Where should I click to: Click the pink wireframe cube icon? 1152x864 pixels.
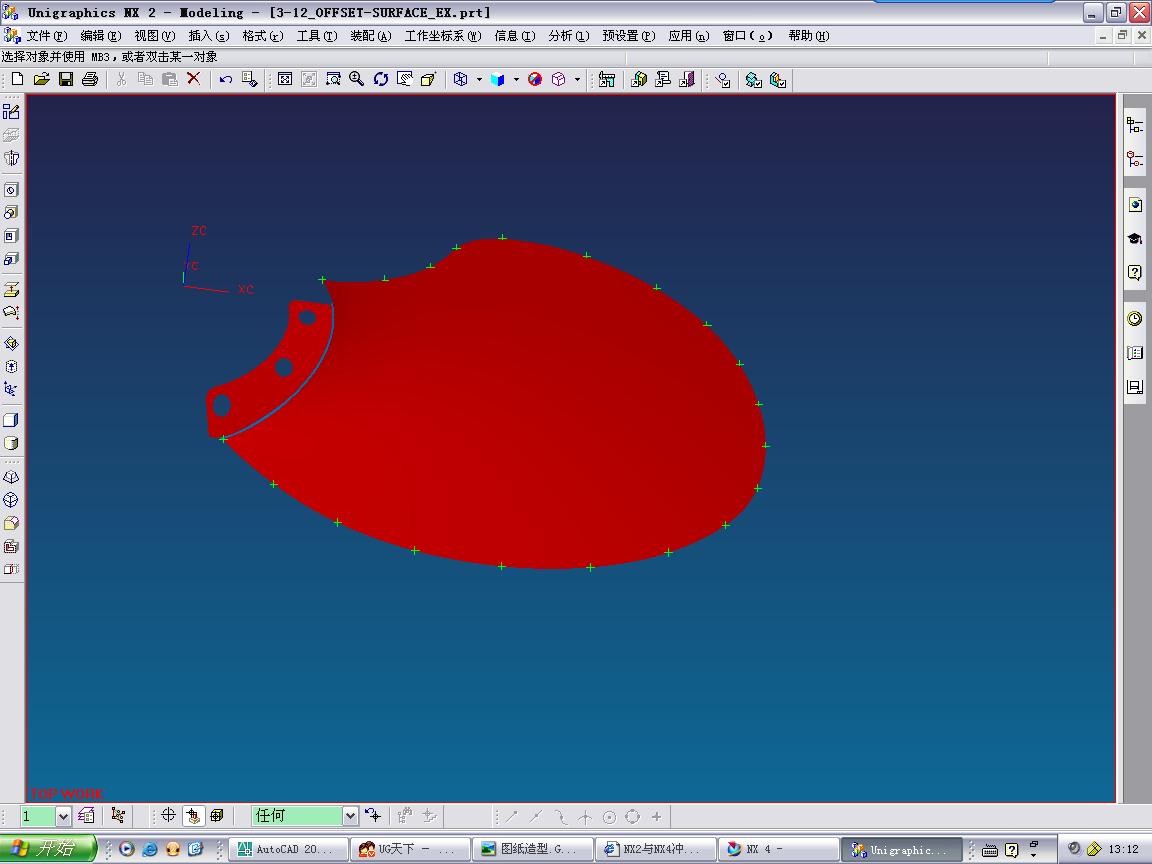[x=559, y=79]
